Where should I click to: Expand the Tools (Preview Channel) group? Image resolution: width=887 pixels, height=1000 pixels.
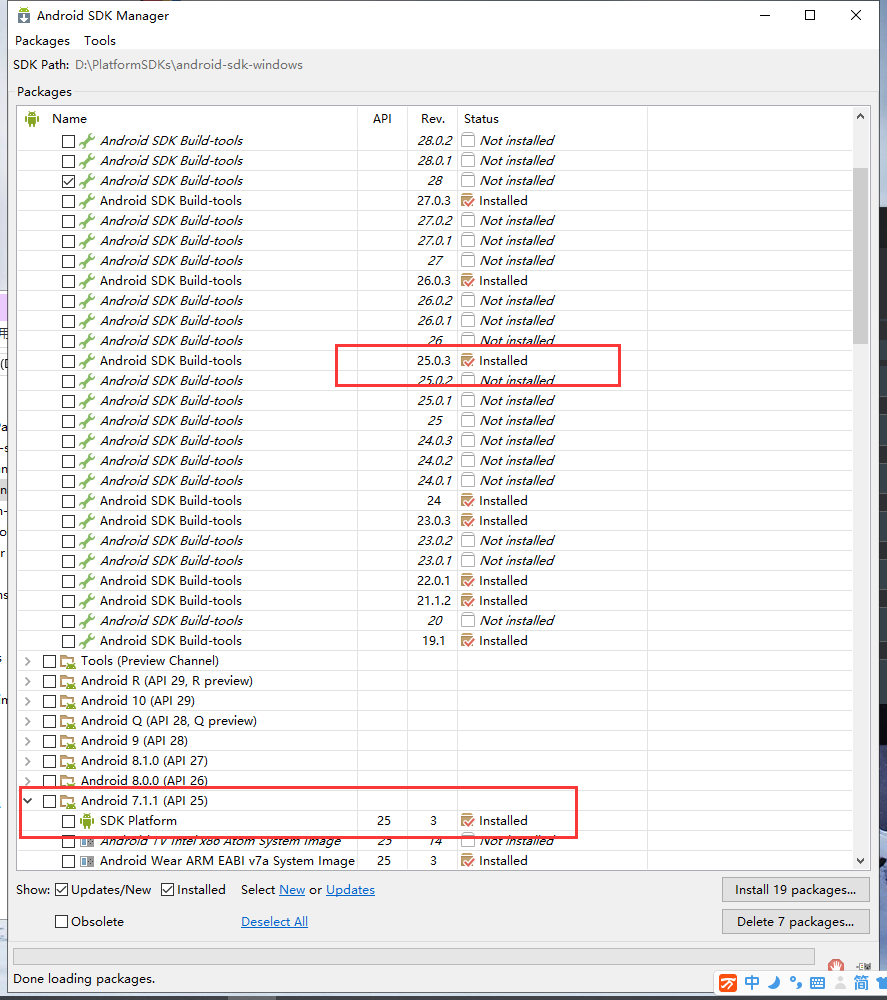pyautogui.click(x=27, y=661)
